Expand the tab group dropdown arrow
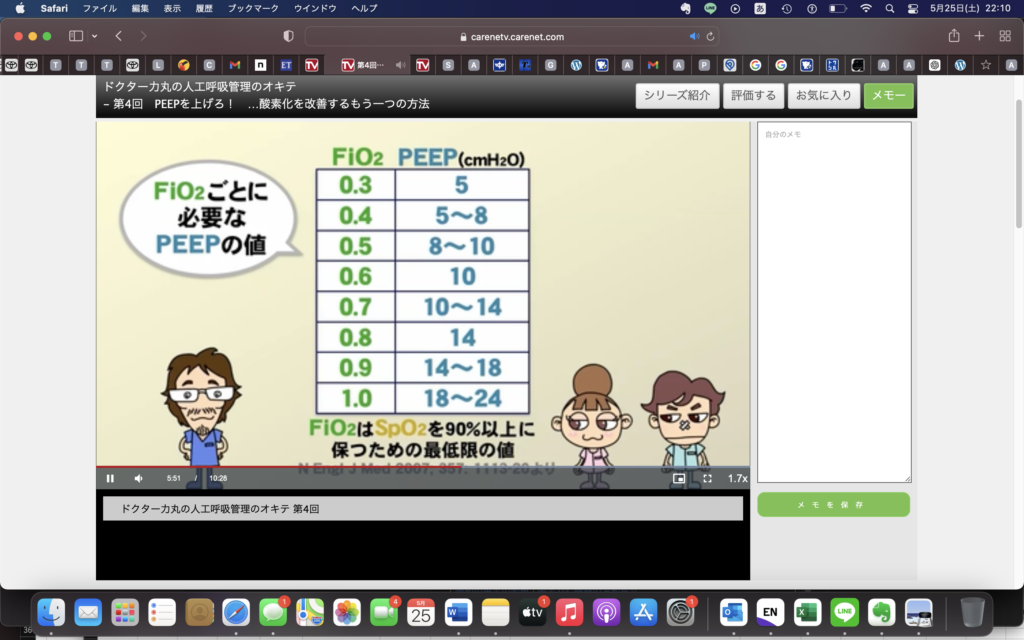The height and width of the screenshot is (640, 1024). 95,36
